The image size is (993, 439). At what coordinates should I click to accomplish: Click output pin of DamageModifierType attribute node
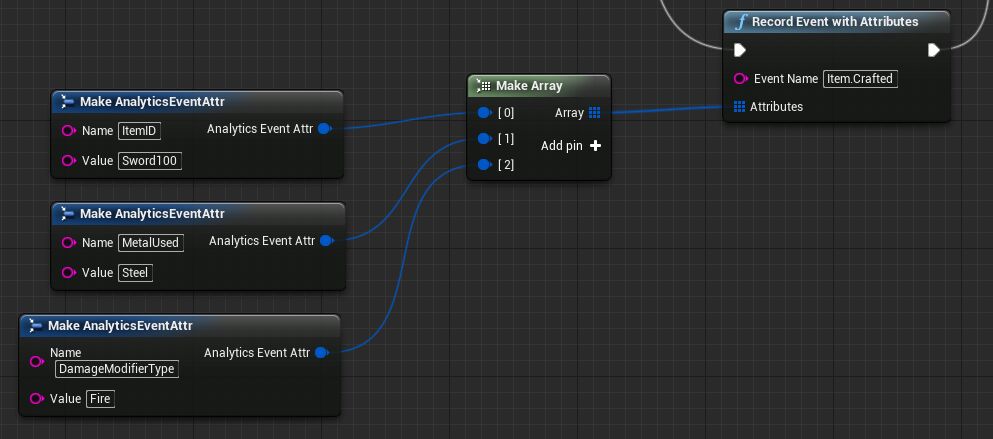point(322,353)
